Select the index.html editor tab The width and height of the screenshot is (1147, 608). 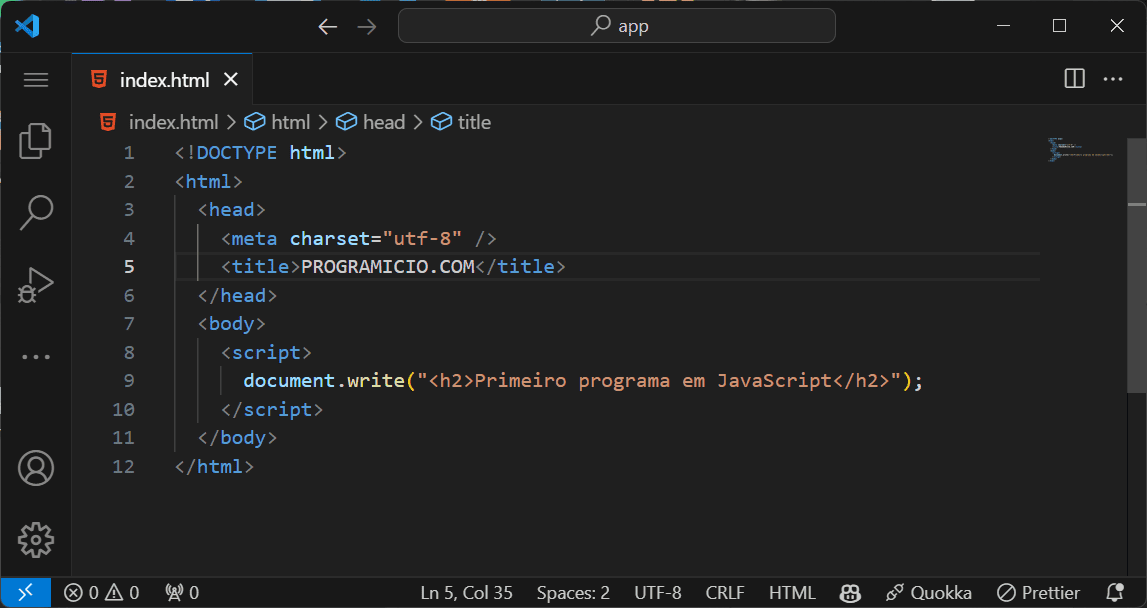click(x=162, y=79)
